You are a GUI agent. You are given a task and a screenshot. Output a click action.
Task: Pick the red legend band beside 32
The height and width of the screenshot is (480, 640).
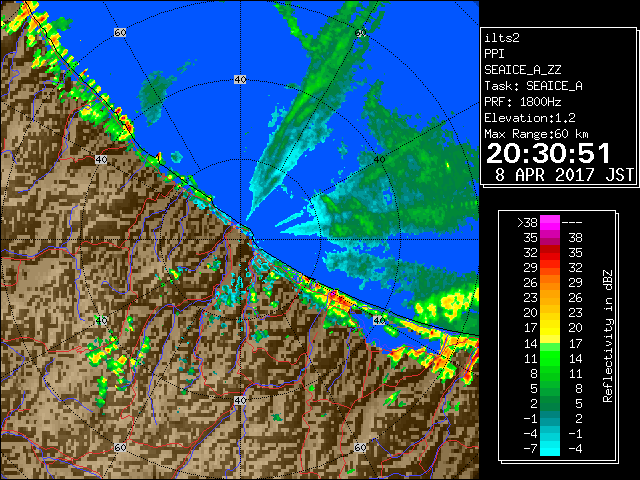[550, 253]
